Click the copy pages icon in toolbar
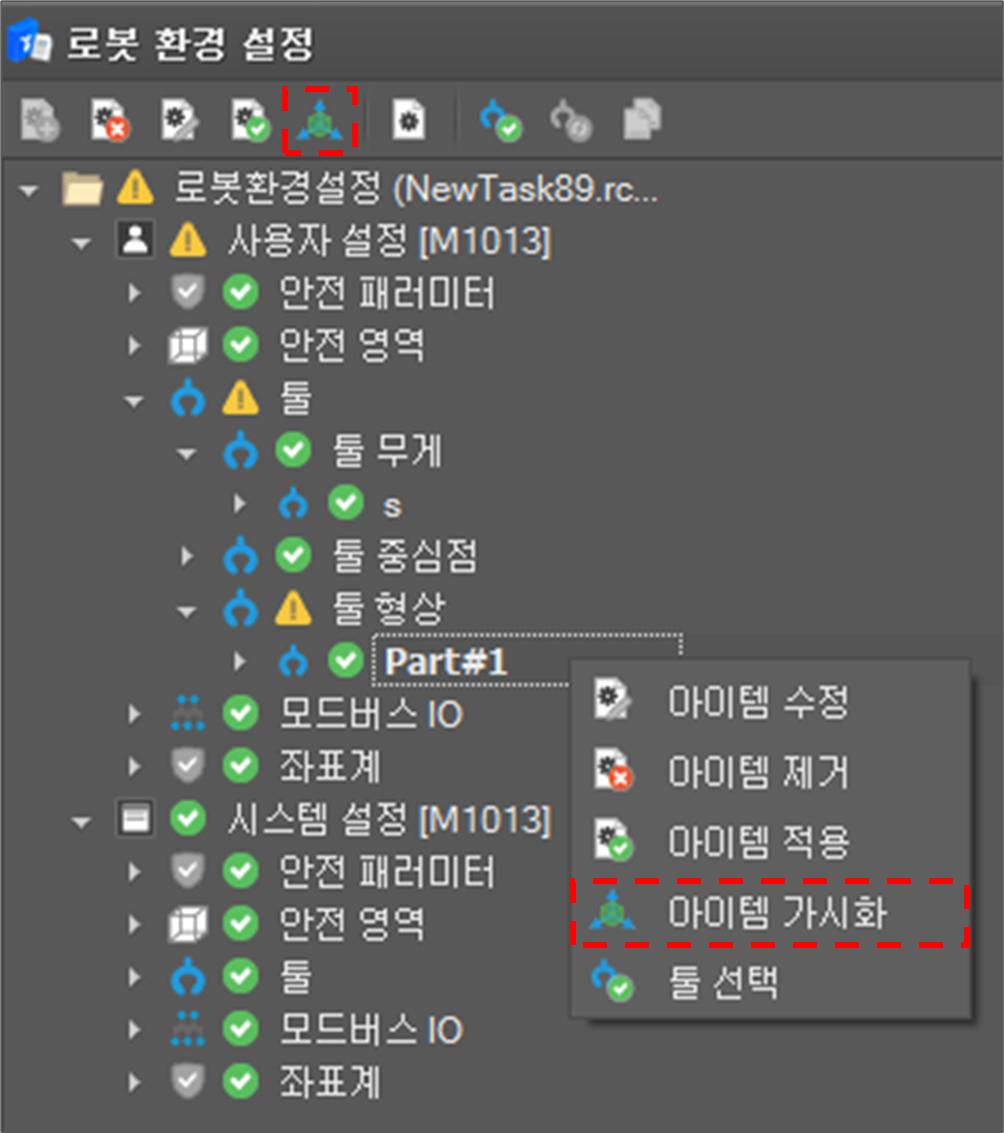This screenshot has width=1004, height=1133. pos(642,121)
